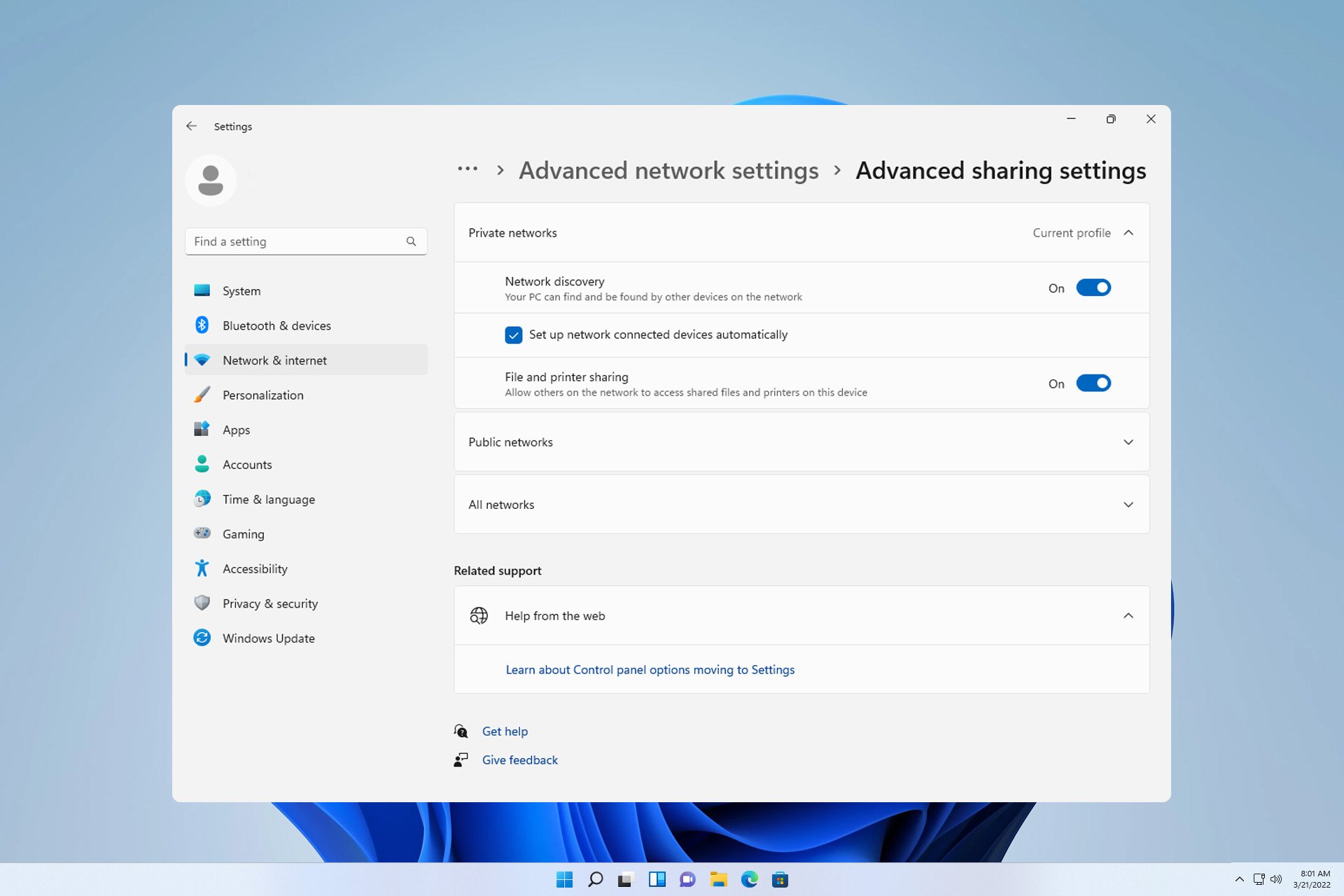1344x896 pixels.
Task: Click the Get help button
Action: (505, 731)
